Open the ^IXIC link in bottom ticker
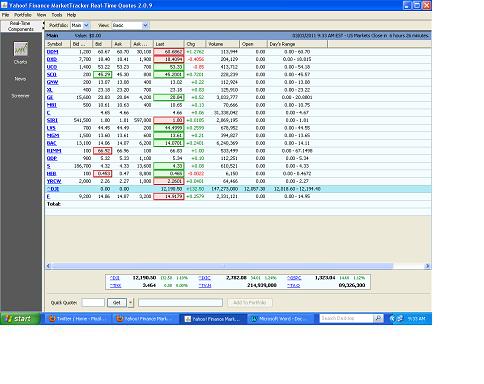 point(205,278)
